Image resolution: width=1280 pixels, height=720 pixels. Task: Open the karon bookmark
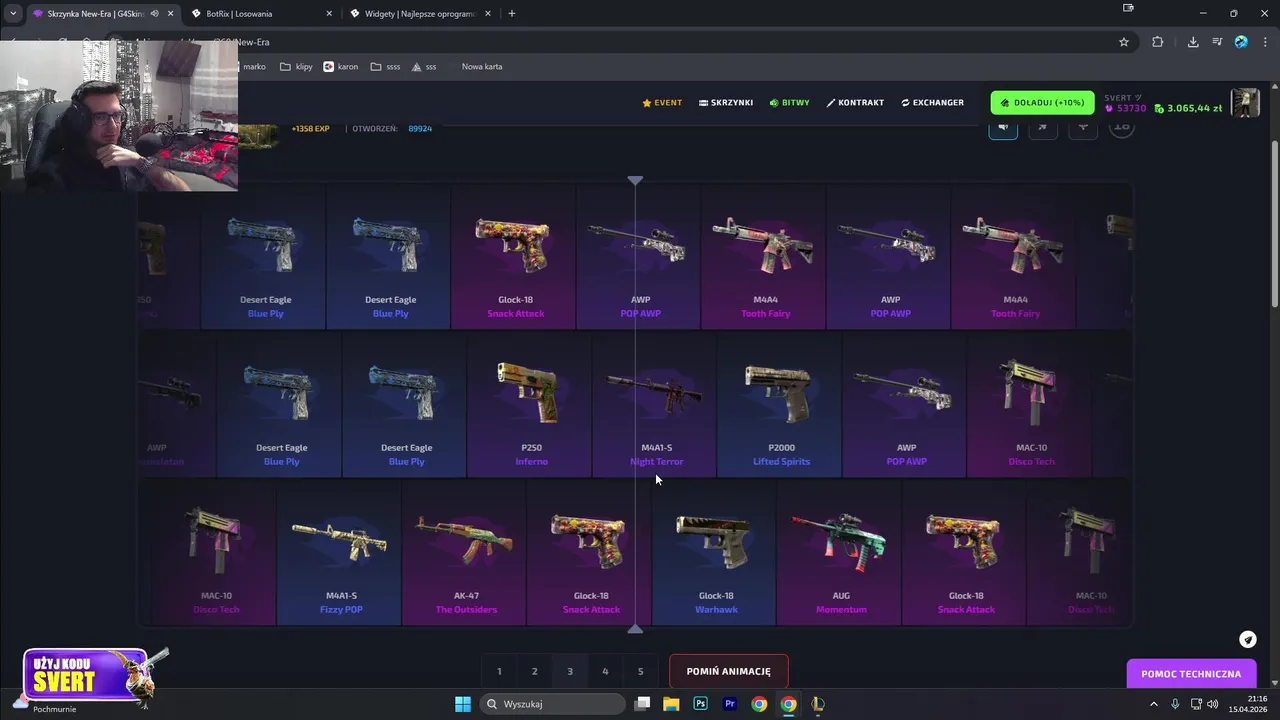341,67
